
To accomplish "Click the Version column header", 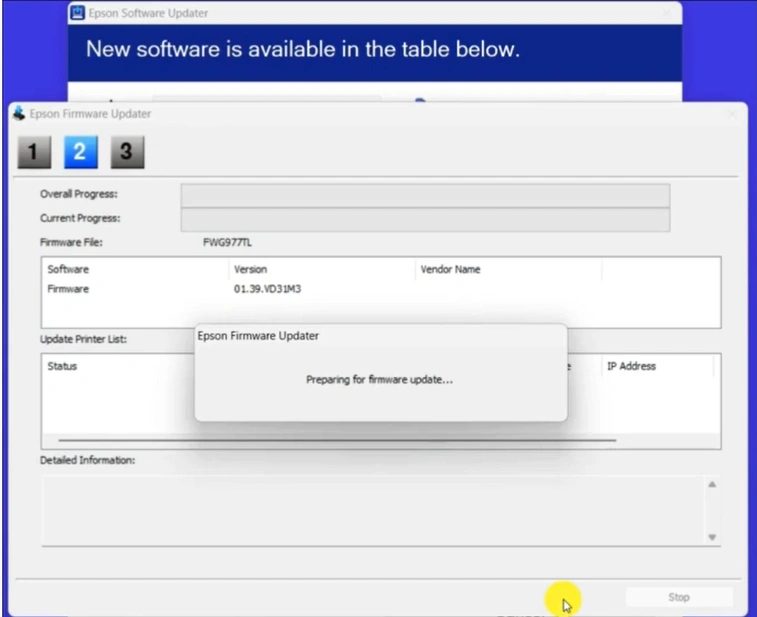I will [250, 270].
